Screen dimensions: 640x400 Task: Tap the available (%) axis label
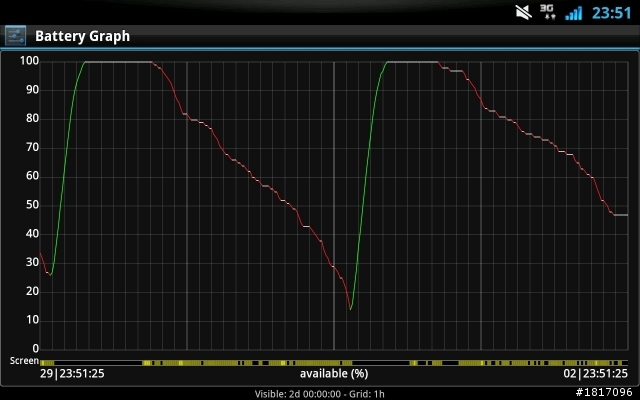334,373
